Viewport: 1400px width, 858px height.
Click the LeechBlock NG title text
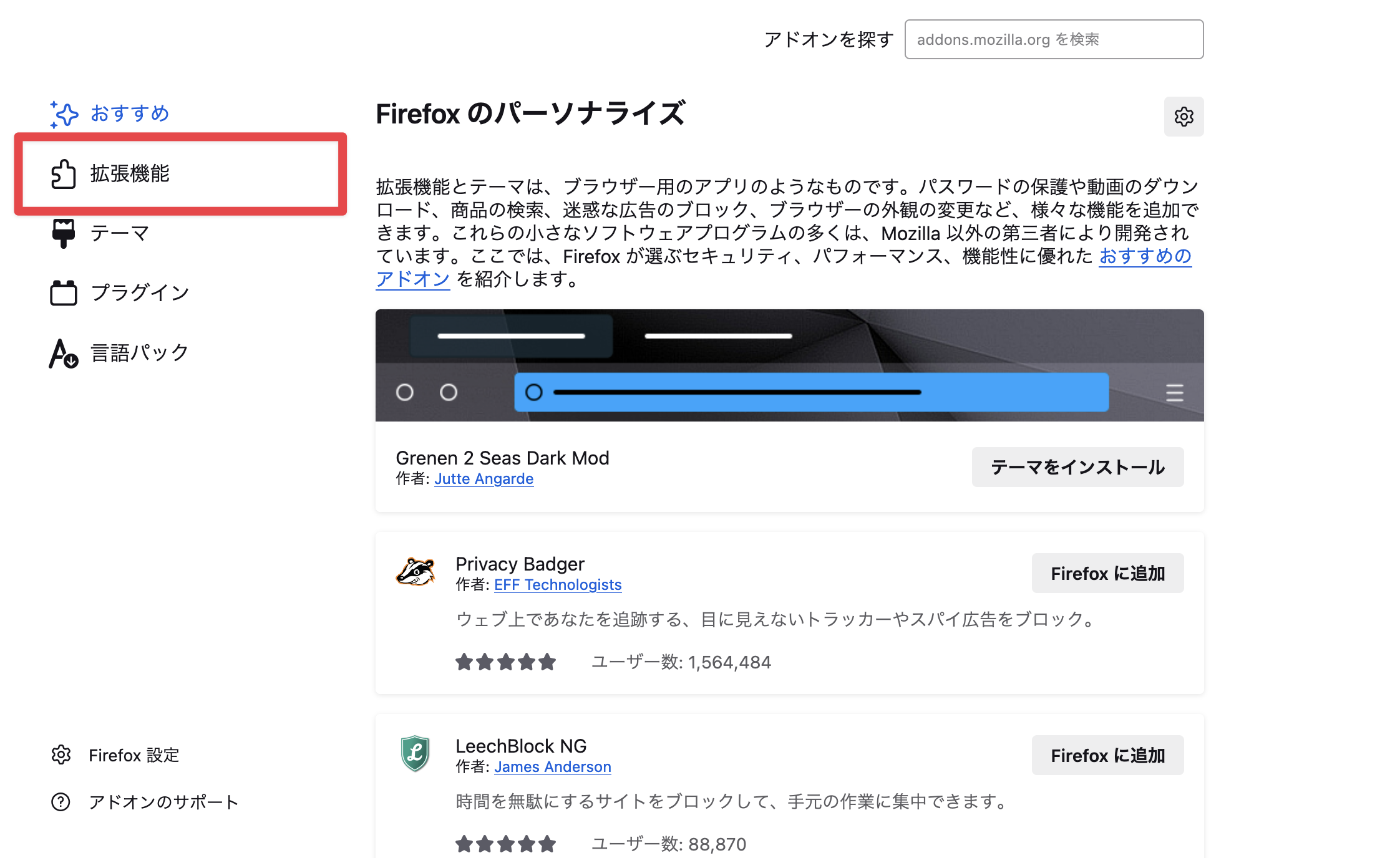click(x=521, y=746)
